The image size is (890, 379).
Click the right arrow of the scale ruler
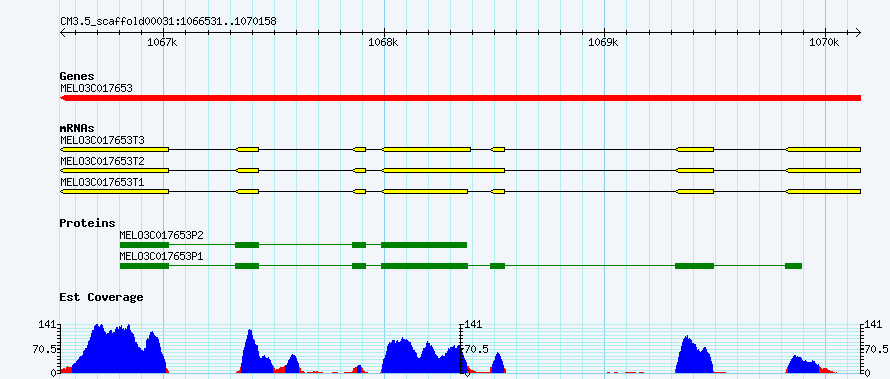pos(857,32)
